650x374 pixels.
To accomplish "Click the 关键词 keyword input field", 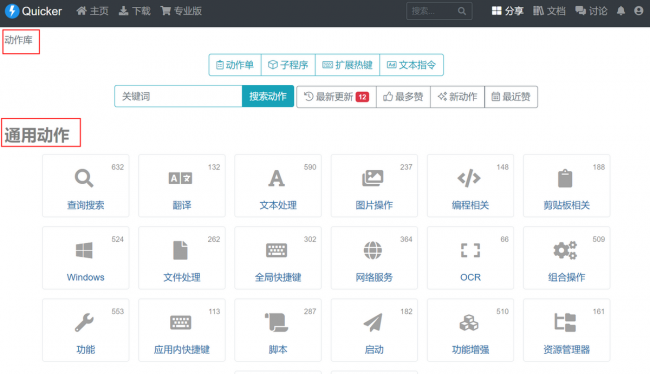I will tap(178, 96).
